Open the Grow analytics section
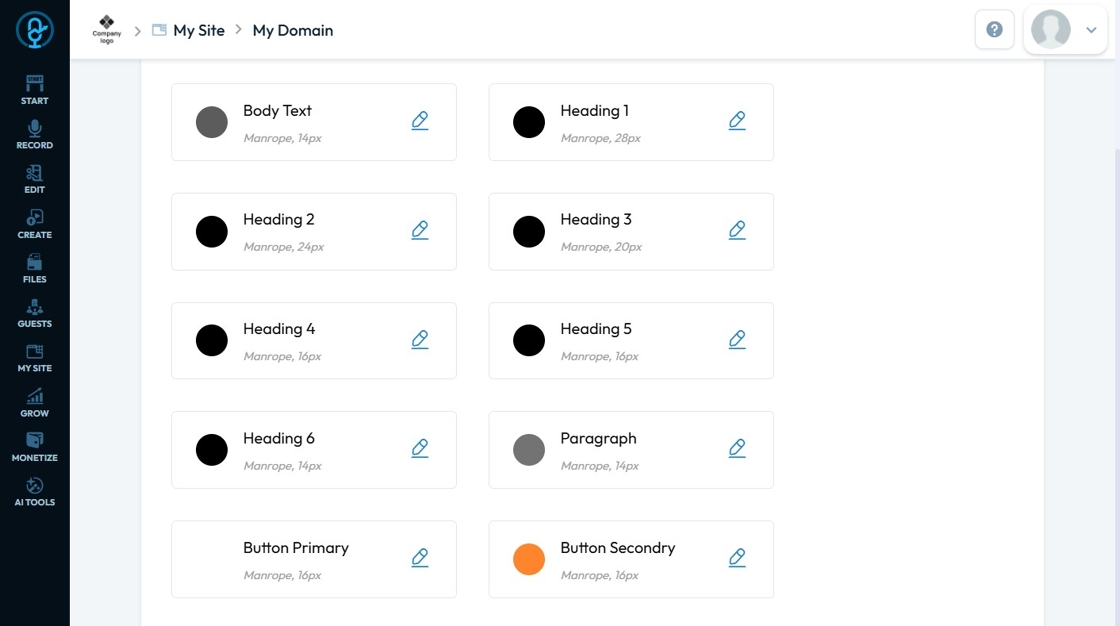The image size is (1120, 626). point(34,402)
